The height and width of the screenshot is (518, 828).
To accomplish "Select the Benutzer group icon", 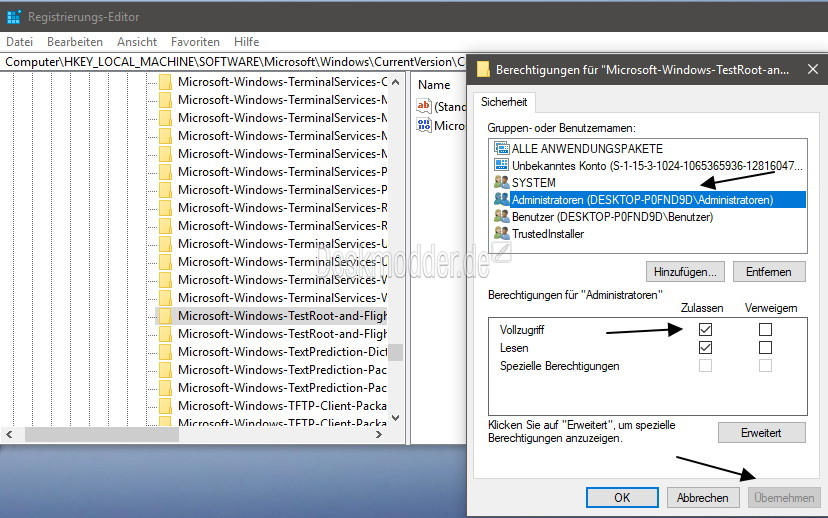I will [501, 216].
